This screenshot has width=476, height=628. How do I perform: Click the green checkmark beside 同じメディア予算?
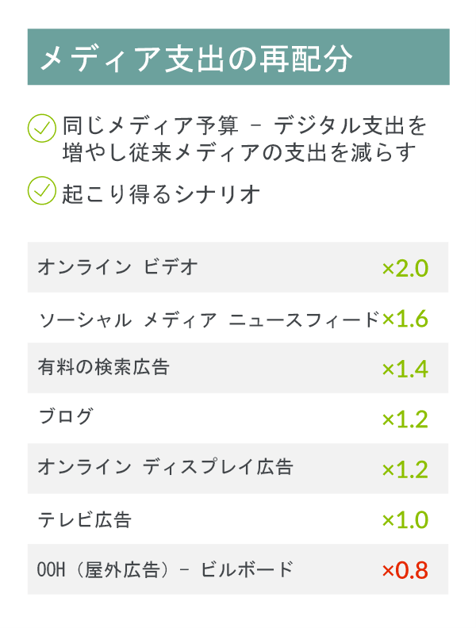(x=42, y=128)
